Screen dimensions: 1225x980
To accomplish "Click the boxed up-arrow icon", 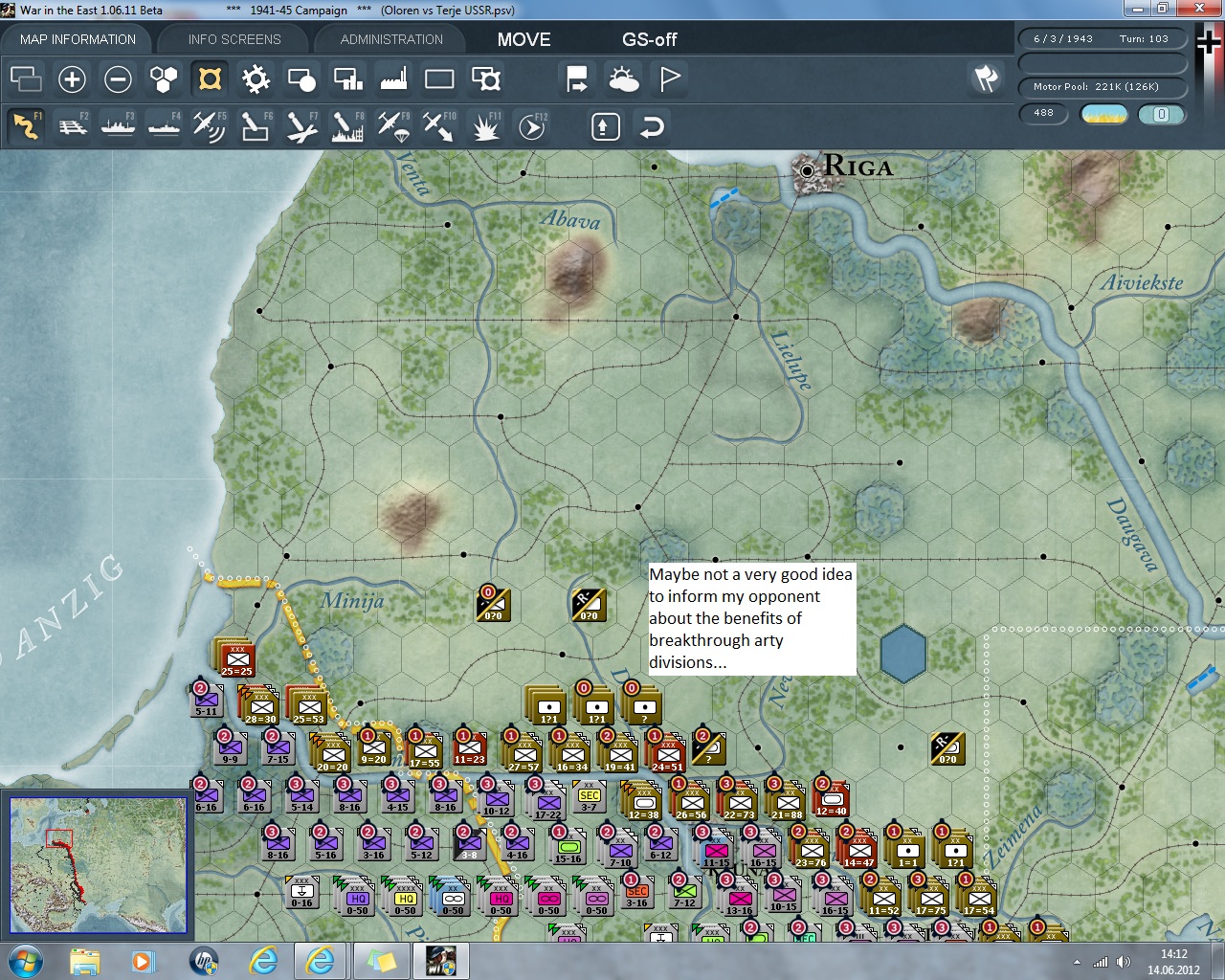I will click(x=605, y=126).
